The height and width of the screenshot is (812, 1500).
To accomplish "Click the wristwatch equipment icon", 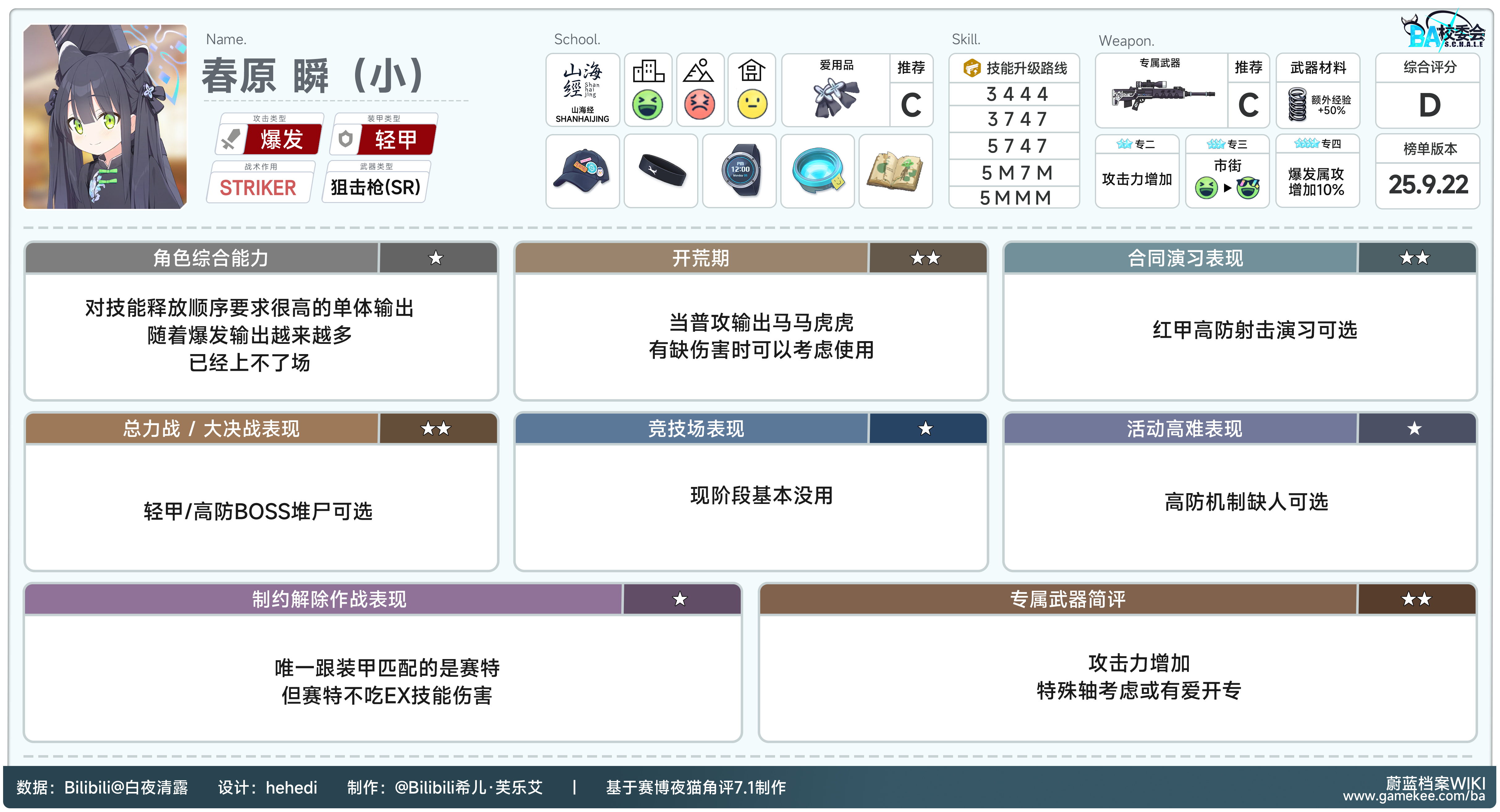I will 739,171.
